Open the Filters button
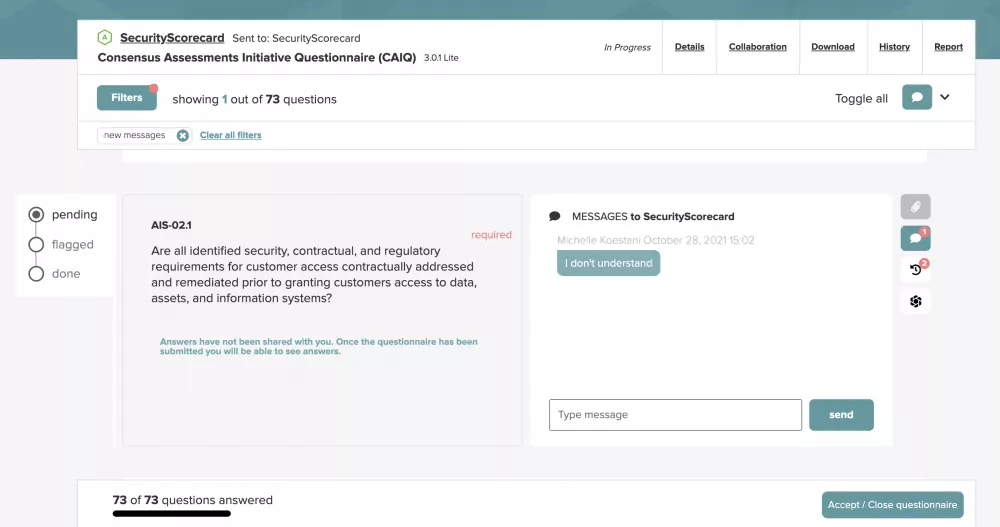Image resolution: width=1000 pixels, height=527 pixels. click(x=127, y=98)
